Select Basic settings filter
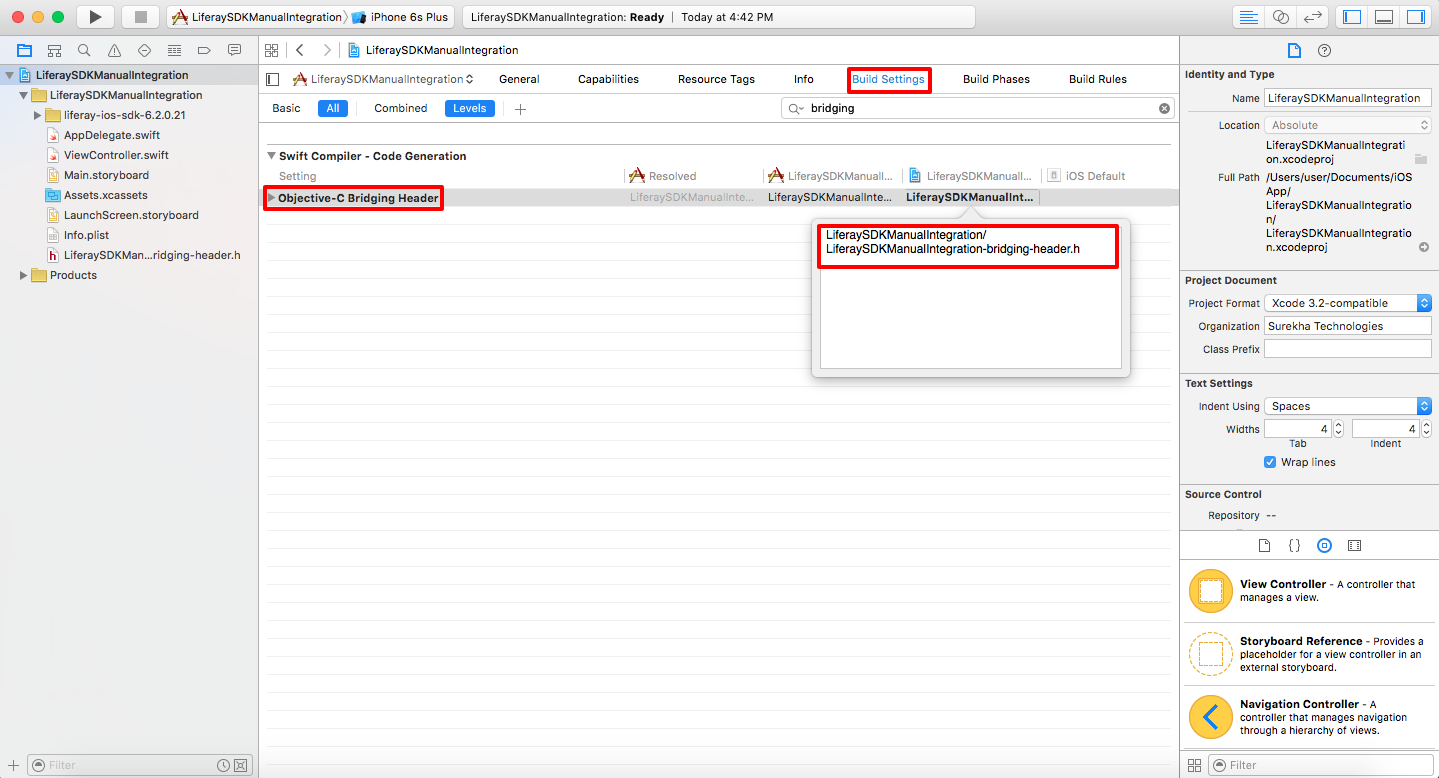 coord(286,108)
